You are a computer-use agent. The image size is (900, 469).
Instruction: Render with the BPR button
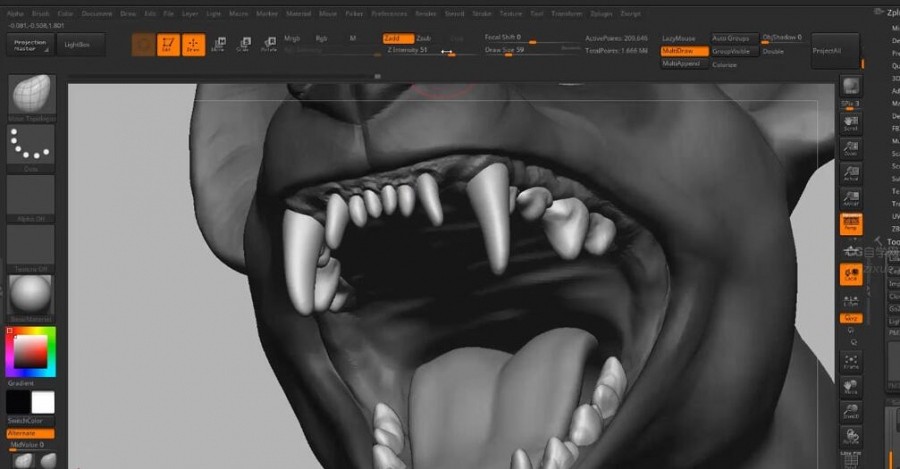(851, 86)
